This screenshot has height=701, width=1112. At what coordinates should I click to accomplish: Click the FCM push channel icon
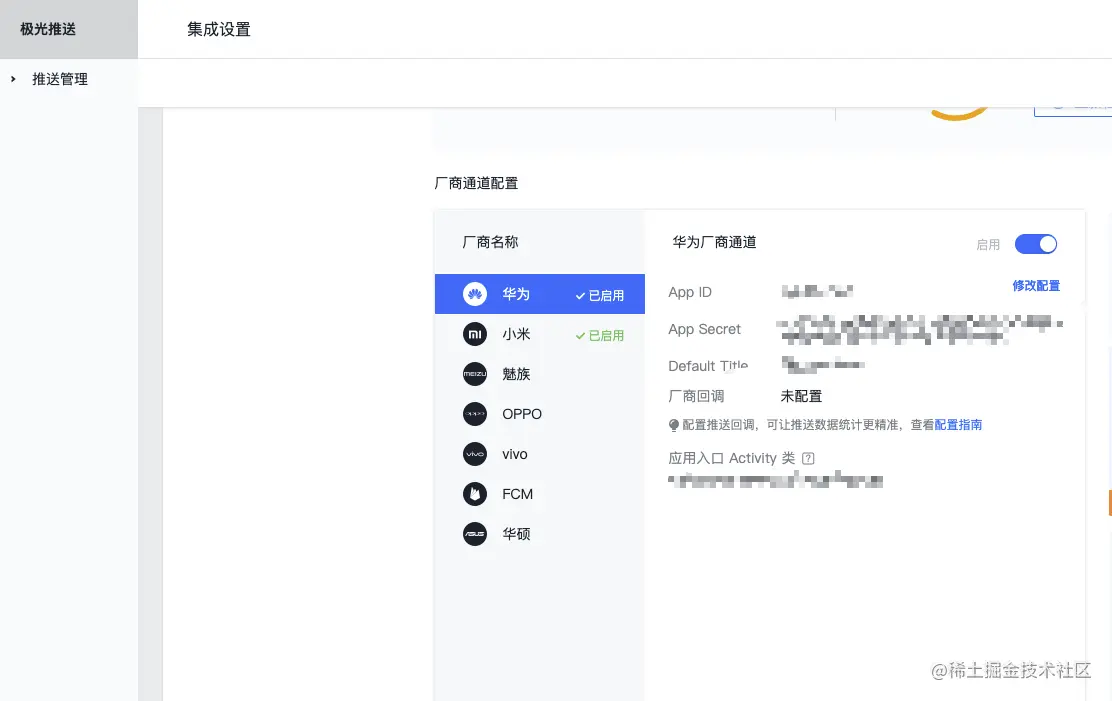tap(475, 494)
